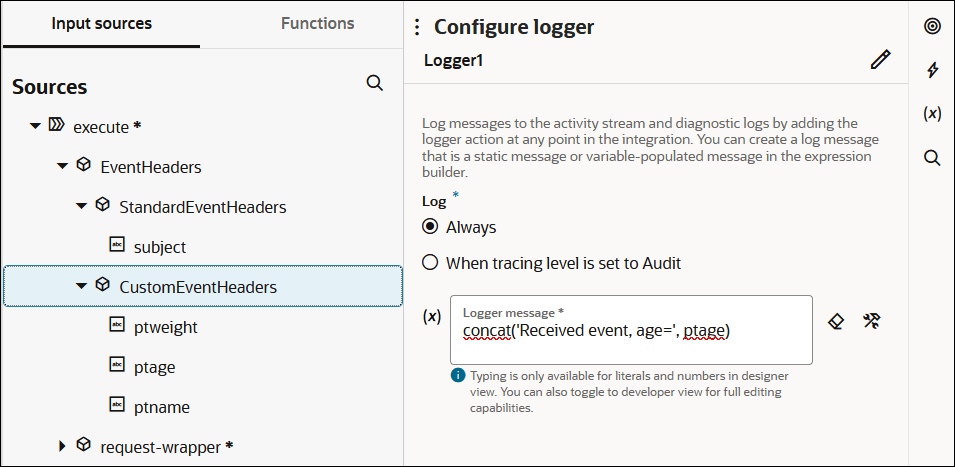The width and height of the screenshot is (955, 467).
Task: Select the subject element in tree
Action: 160,247
